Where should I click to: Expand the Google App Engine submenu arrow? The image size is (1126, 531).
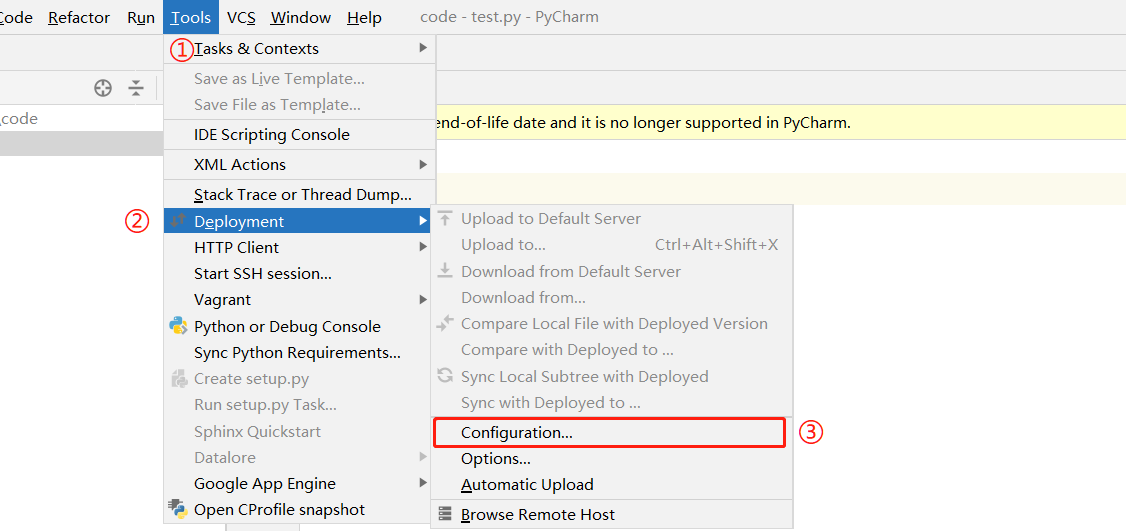click(x=424, y=483)
